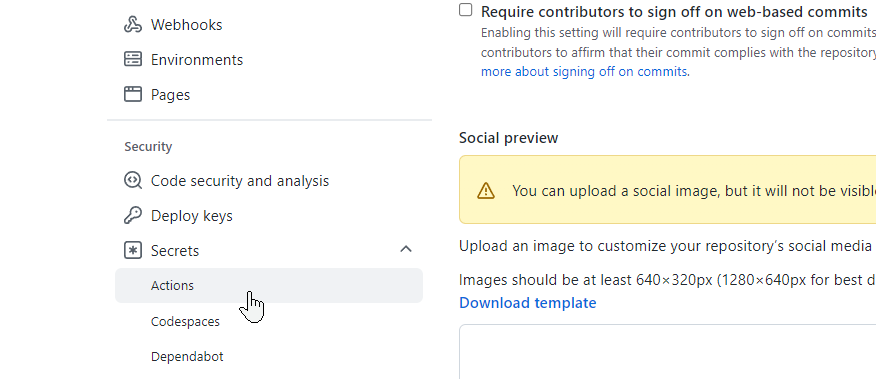The width and height of the screenshot is (876, 379).
Task: Click the Code security magnifier icon
Action: (x=132, y=181)
